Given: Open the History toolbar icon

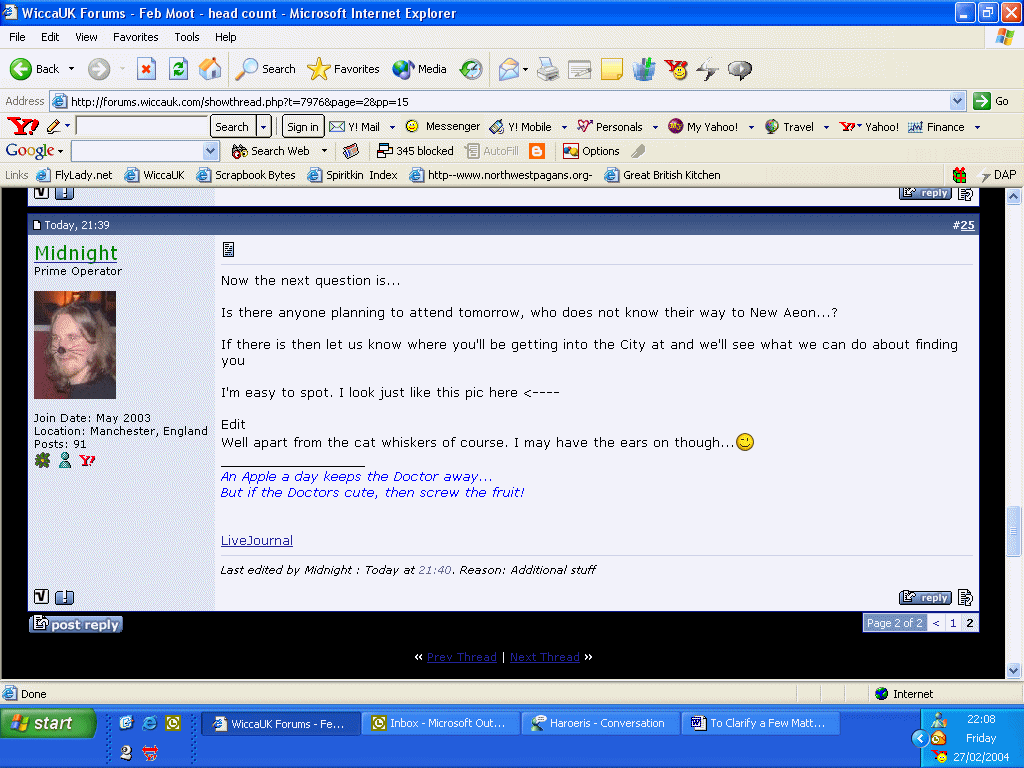Looking at the screenshot, I should click(471, 69).
